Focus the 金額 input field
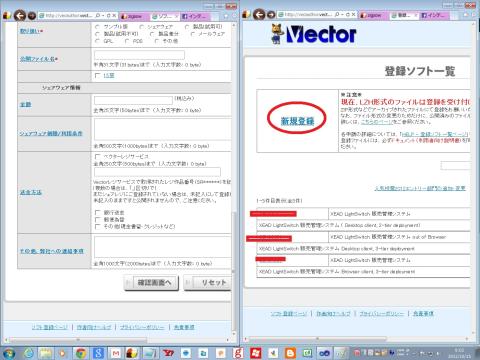Image resolution: width=480 pixels, height=360 pixels. (x=133, y=100)
